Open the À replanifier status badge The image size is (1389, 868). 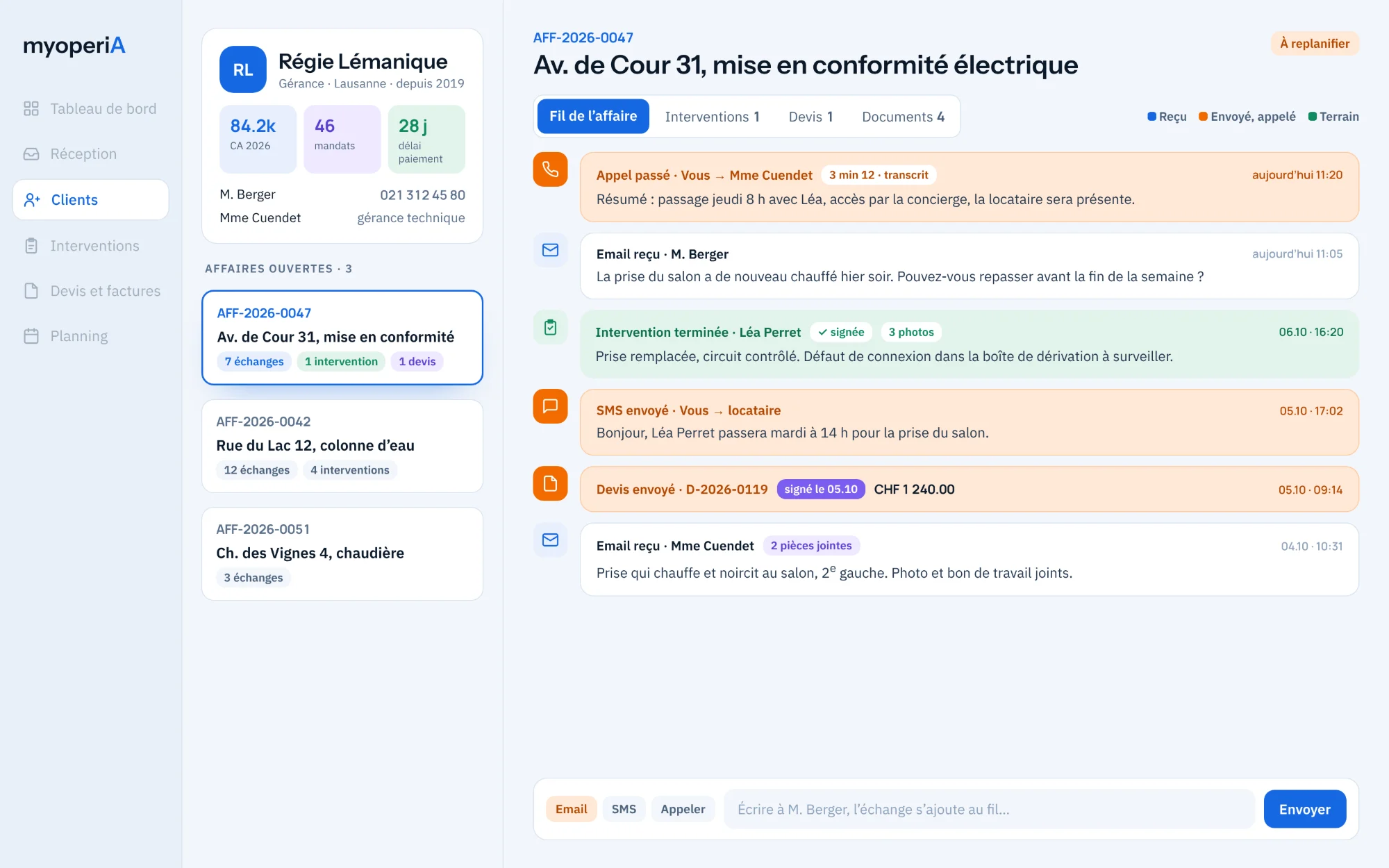(1315, 44)
